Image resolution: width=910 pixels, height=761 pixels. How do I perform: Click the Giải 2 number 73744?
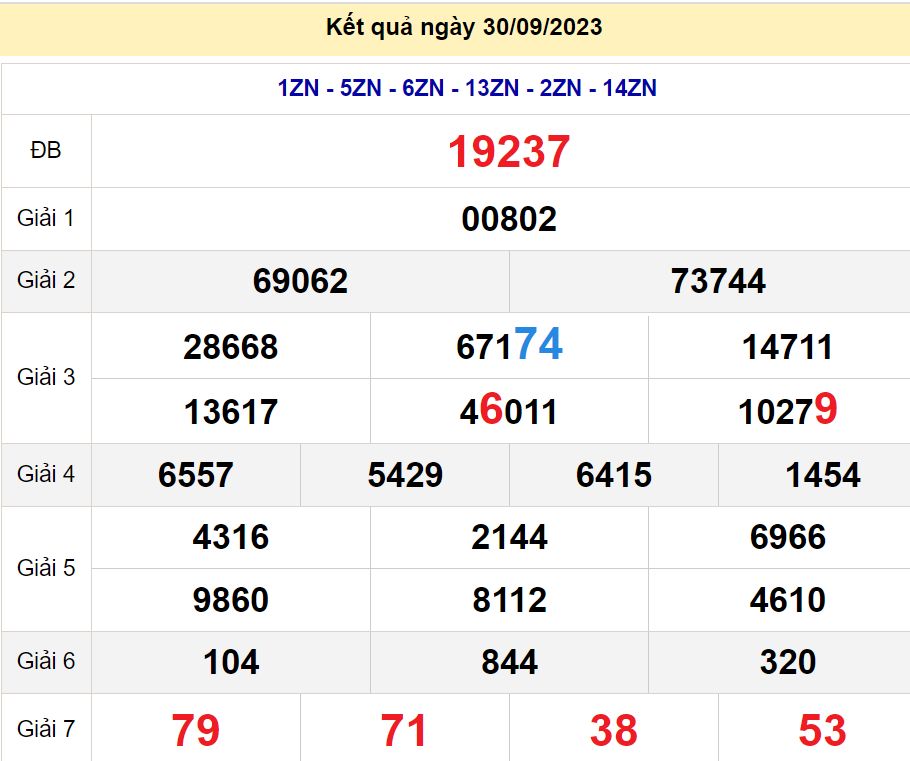[x=718, y=281]
